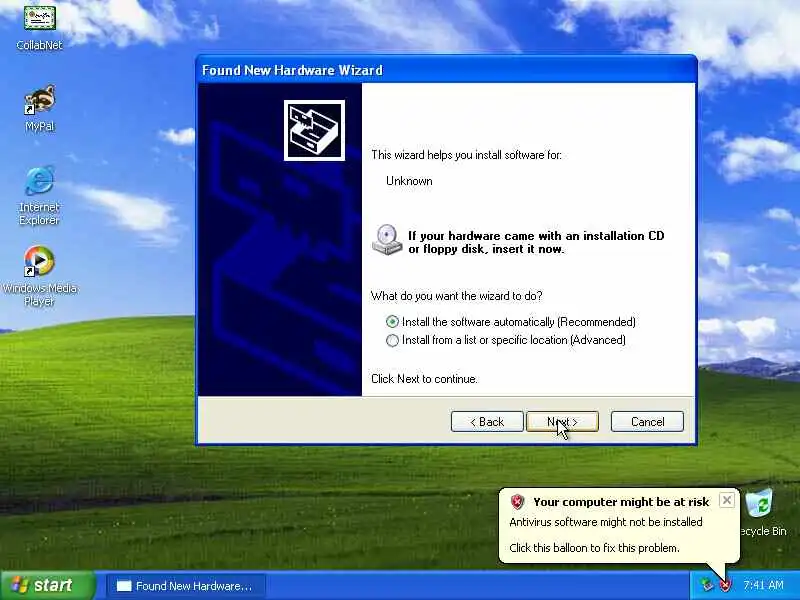Select the Recycle Bin icon

point(760,513)
